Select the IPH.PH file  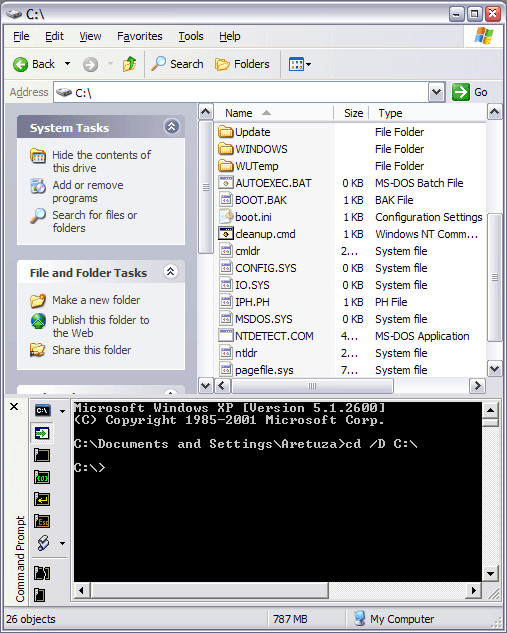(x=252, y=302)
